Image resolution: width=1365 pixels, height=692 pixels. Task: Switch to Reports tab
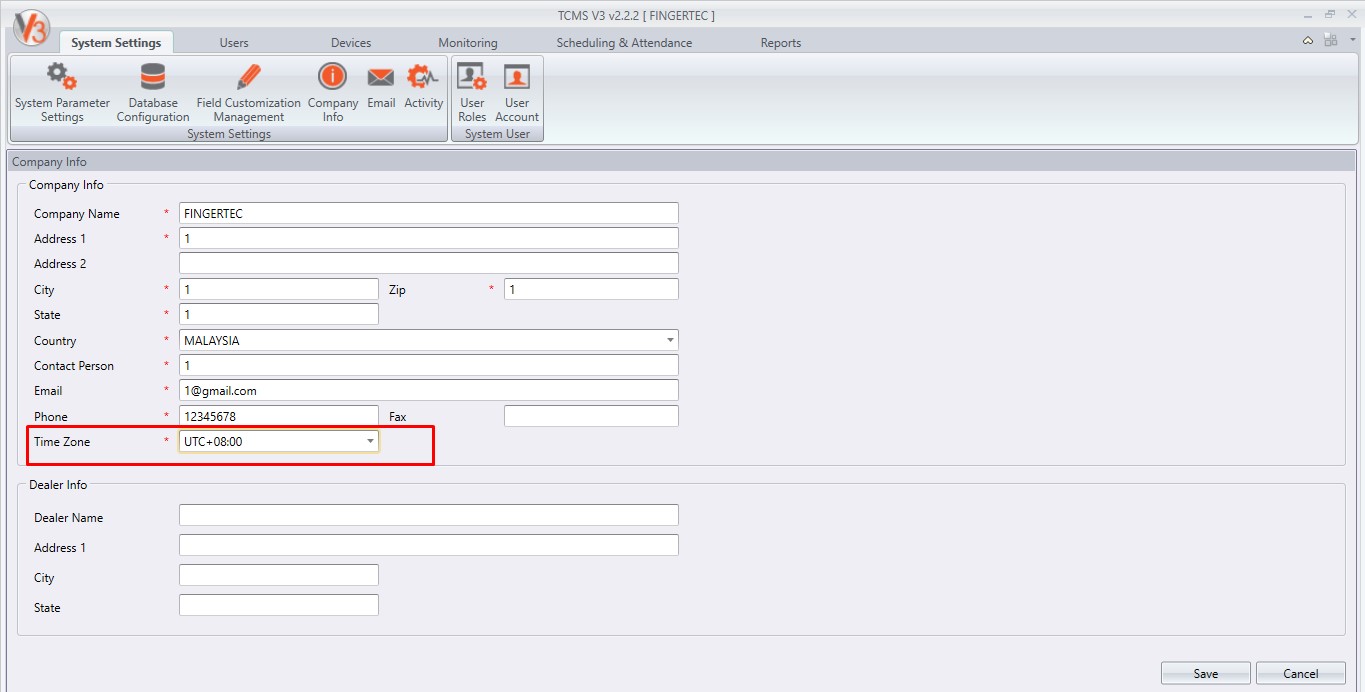781,42
